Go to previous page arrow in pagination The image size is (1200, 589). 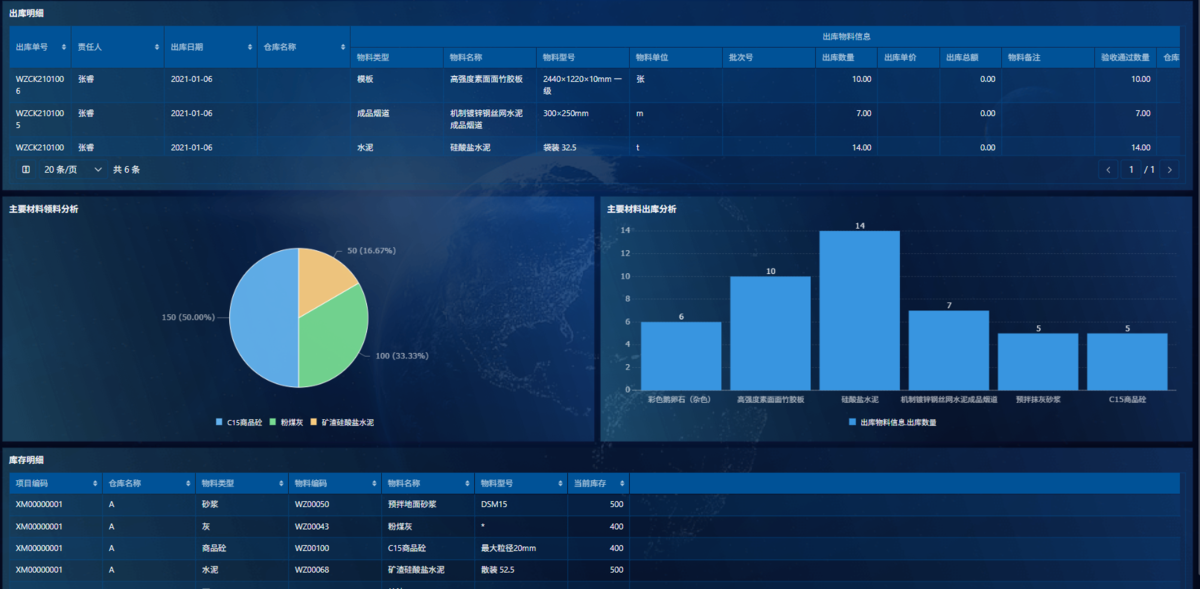click(x=1108, y=170)
